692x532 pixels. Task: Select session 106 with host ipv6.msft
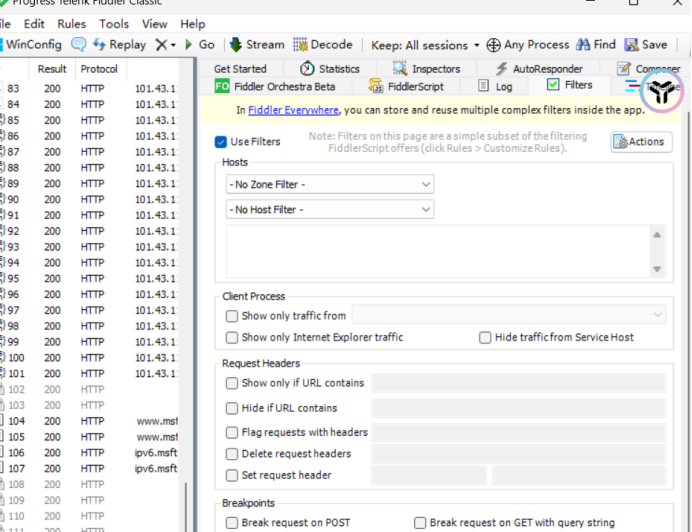click(88, 453)
